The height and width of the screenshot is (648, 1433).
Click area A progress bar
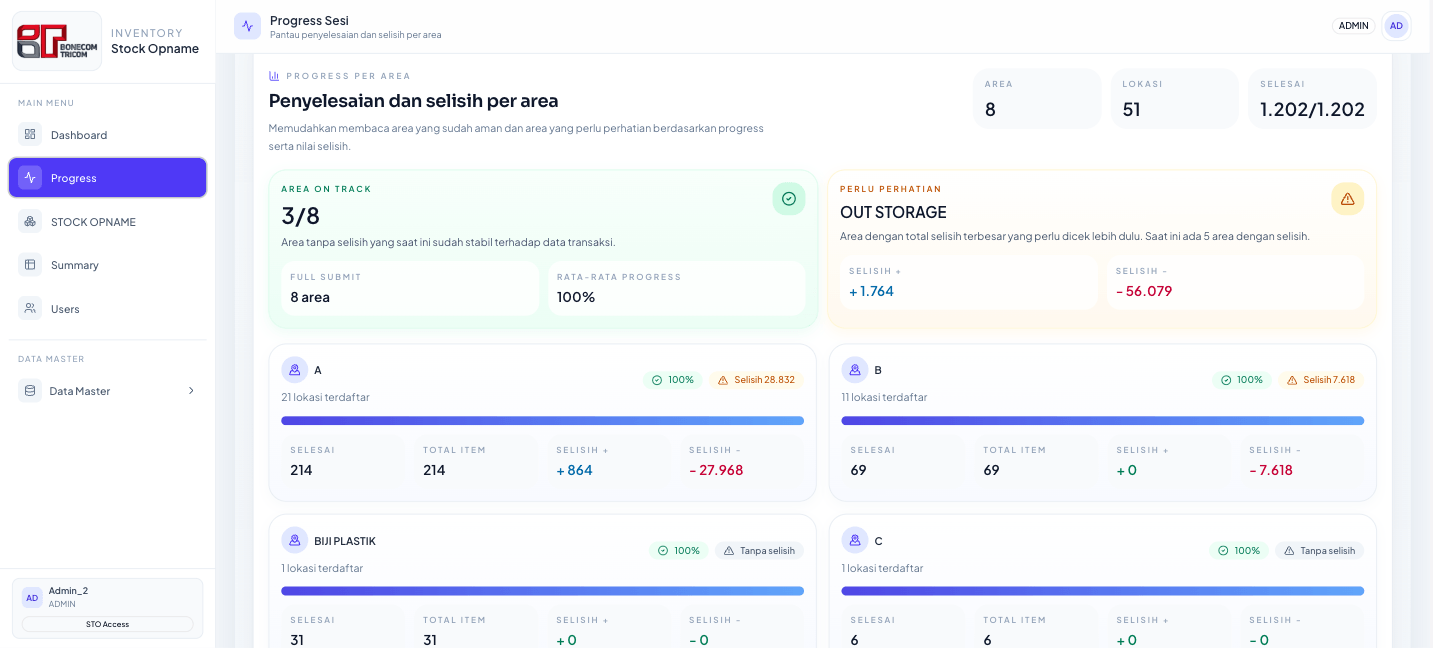coord(542,421)
